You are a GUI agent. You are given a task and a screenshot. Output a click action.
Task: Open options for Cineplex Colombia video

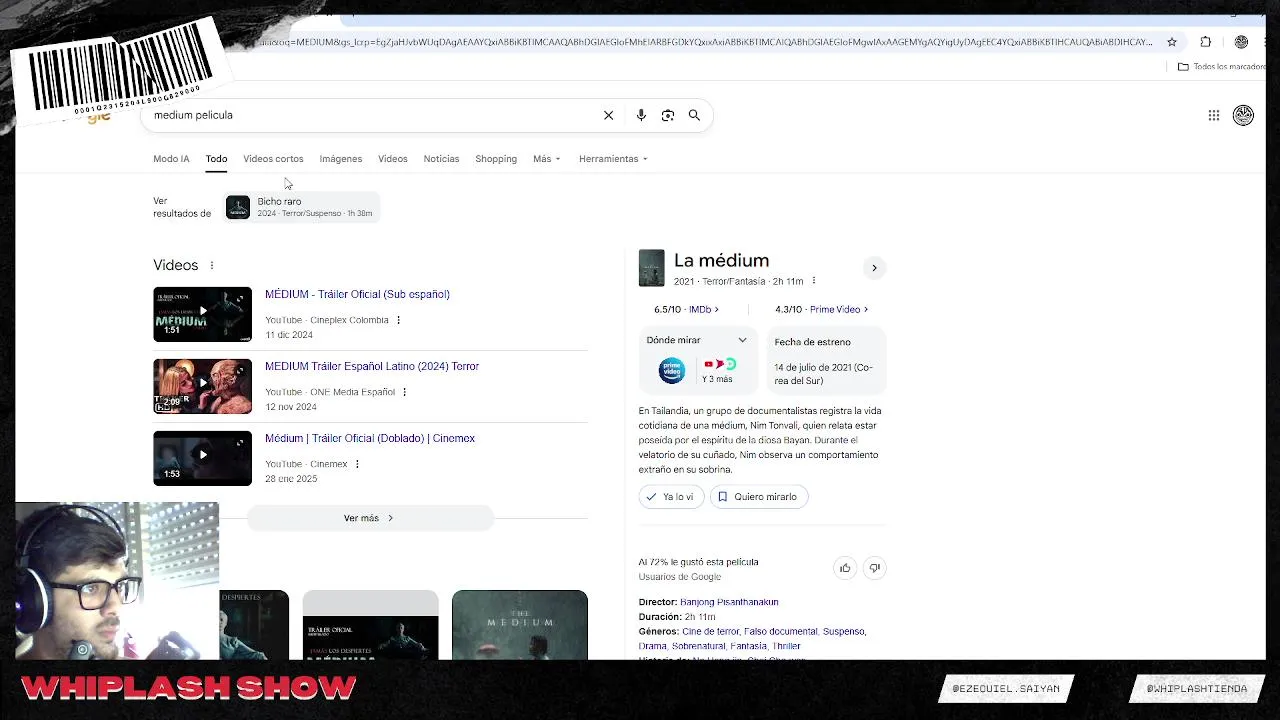click(398, 320)
